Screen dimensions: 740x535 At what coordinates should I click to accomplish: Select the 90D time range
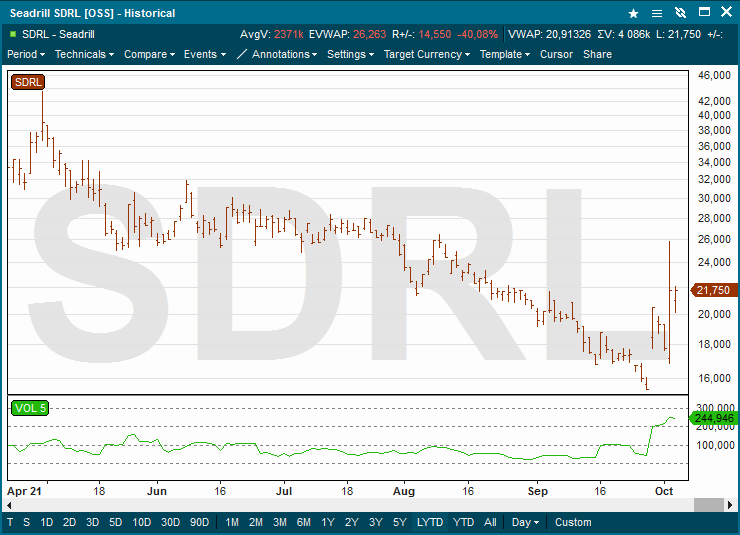(x=199, y=522)
